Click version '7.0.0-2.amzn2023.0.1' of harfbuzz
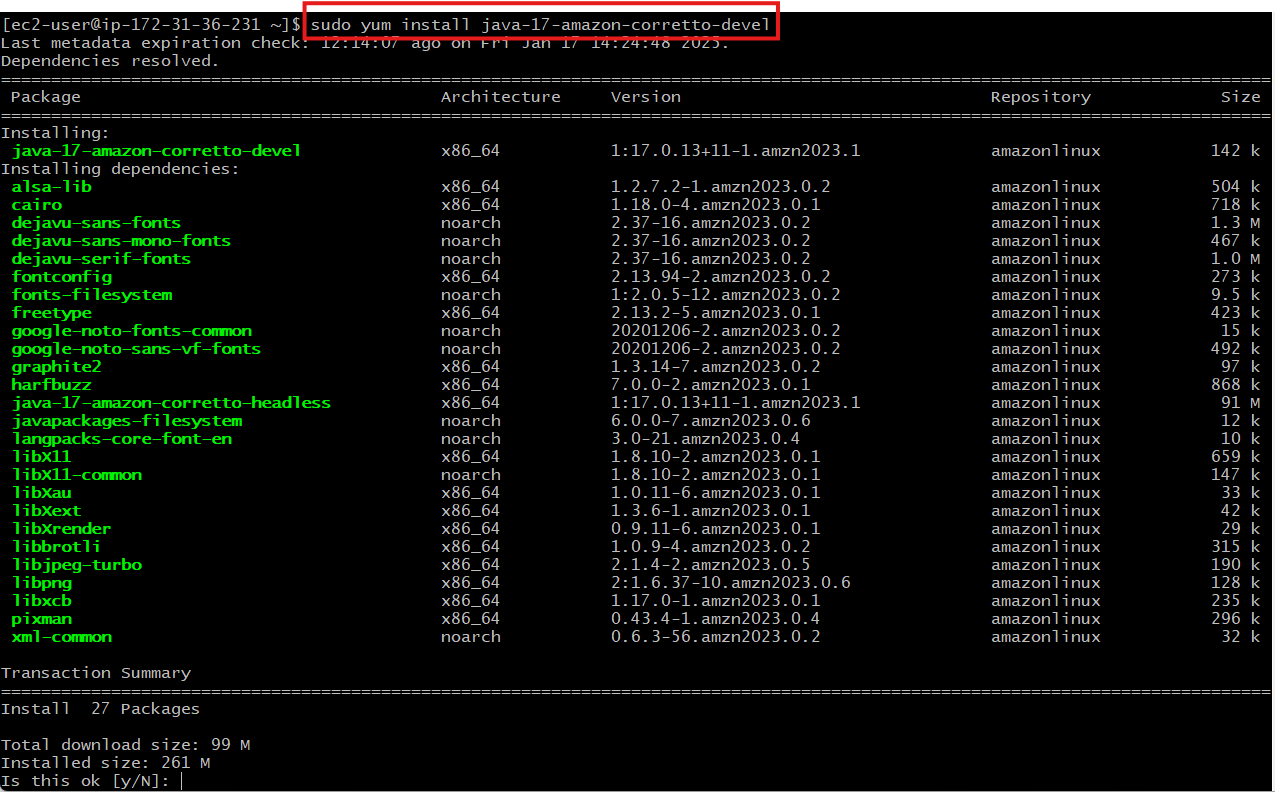1275x792 pixels. point(711,385)
